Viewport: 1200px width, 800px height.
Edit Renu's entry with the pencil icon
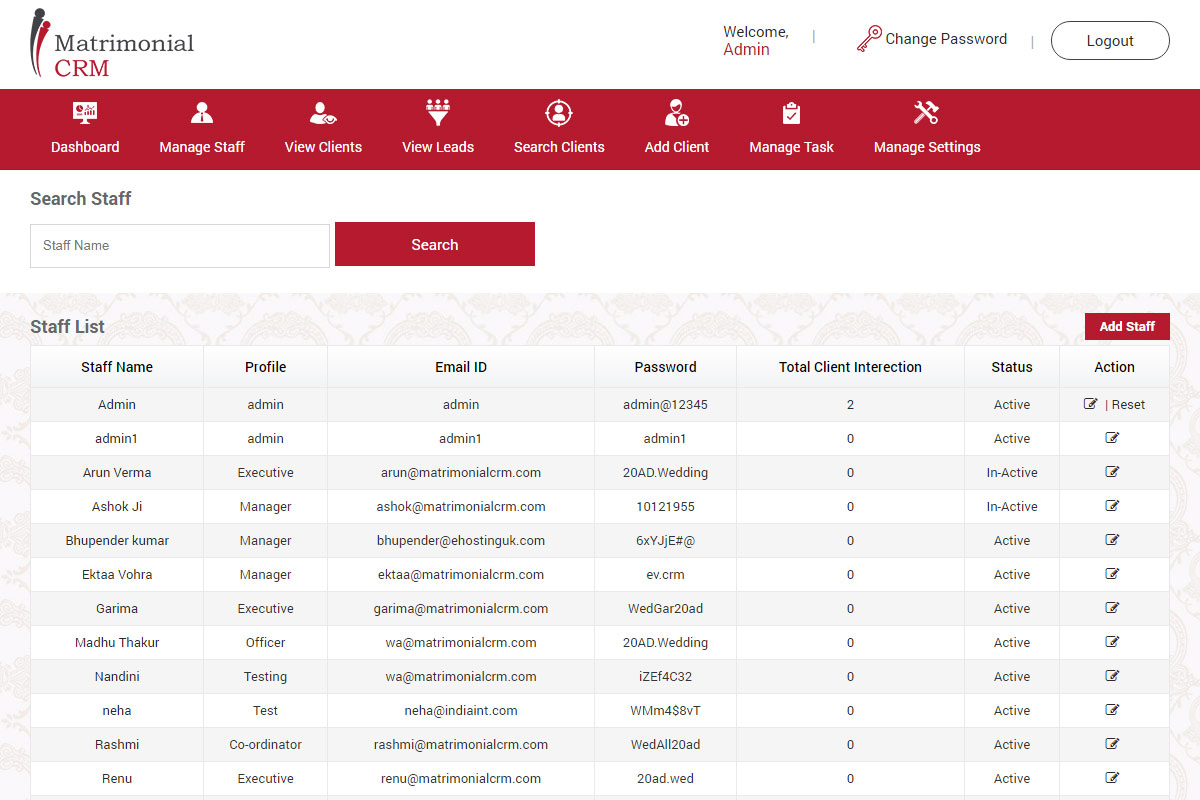[x=1113, y=778]
